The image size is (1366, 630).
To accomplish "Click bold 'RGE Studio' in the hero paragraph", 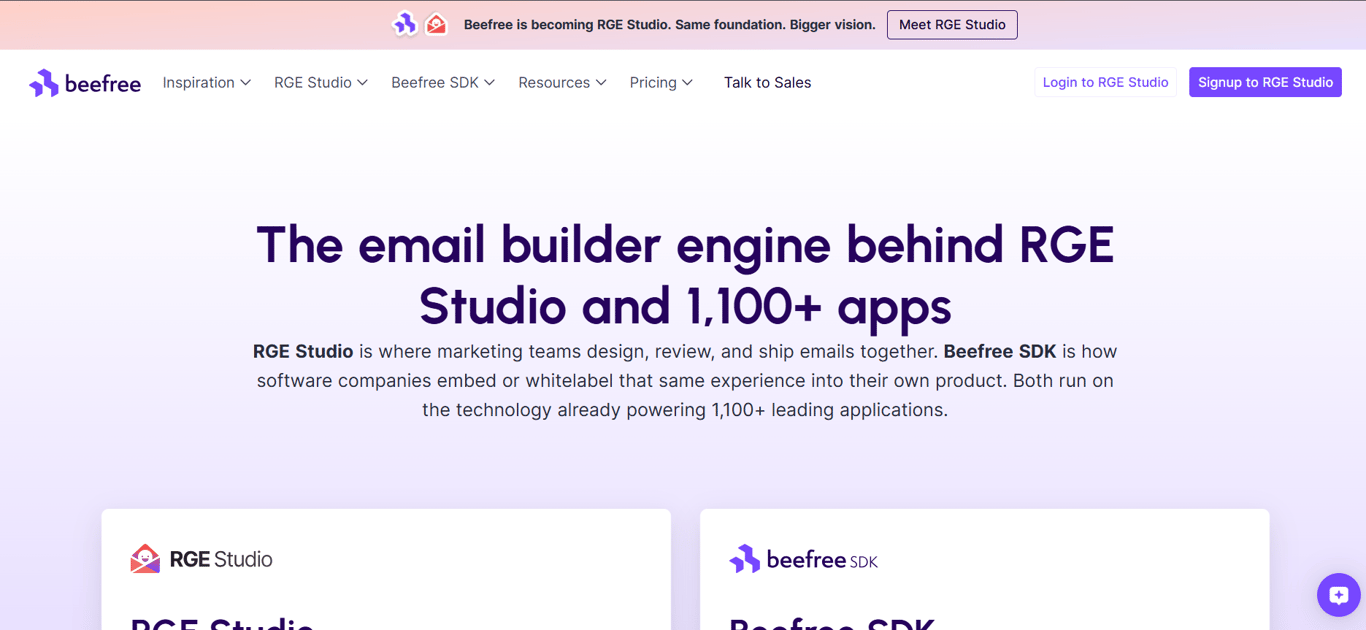I will click(x=303, y=352).
